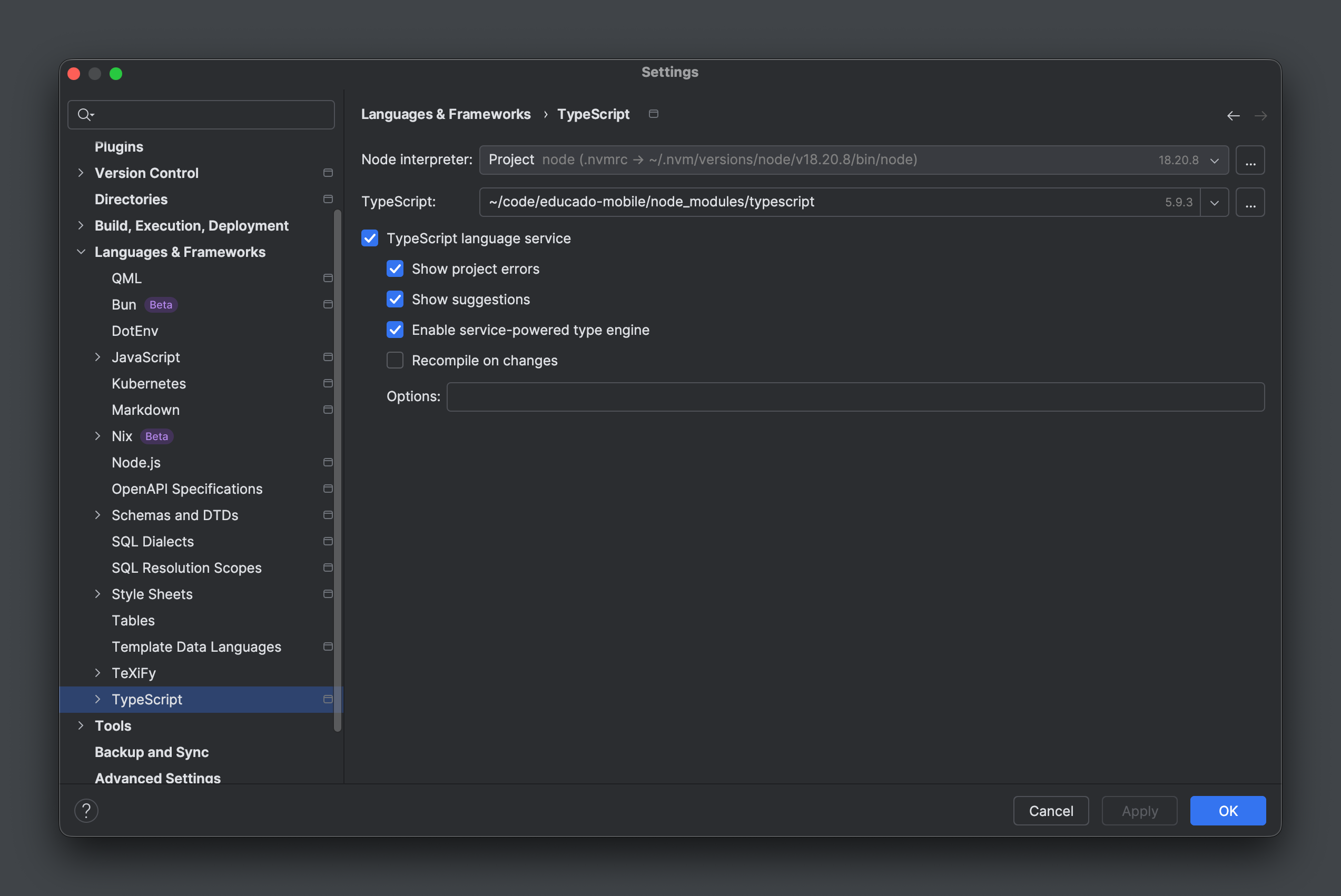This screenshot has height=896, width=1341.
Task: Disable Show suggestions
Action: 395,299
